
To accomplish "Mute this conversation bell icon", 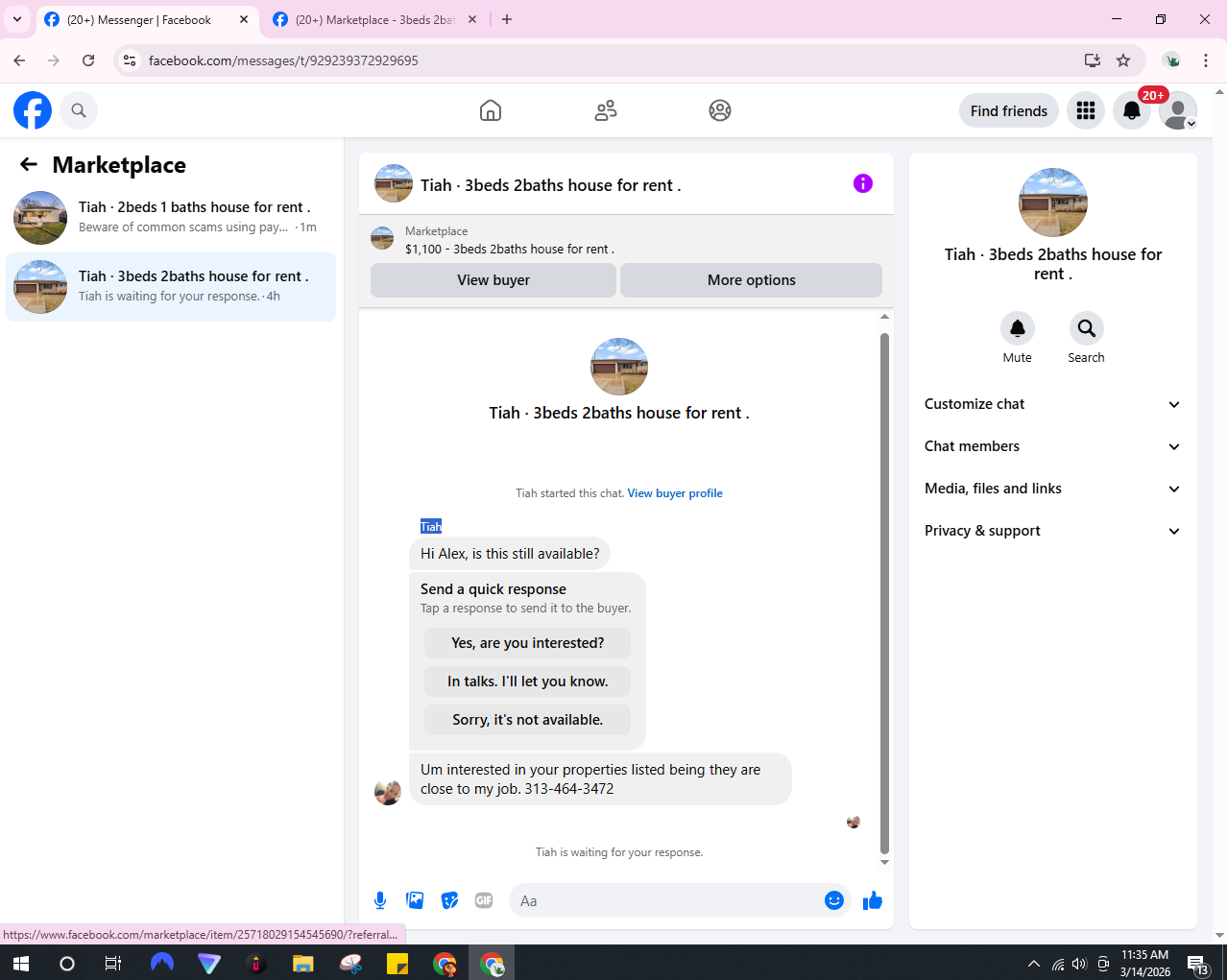I will point(1018,328).
